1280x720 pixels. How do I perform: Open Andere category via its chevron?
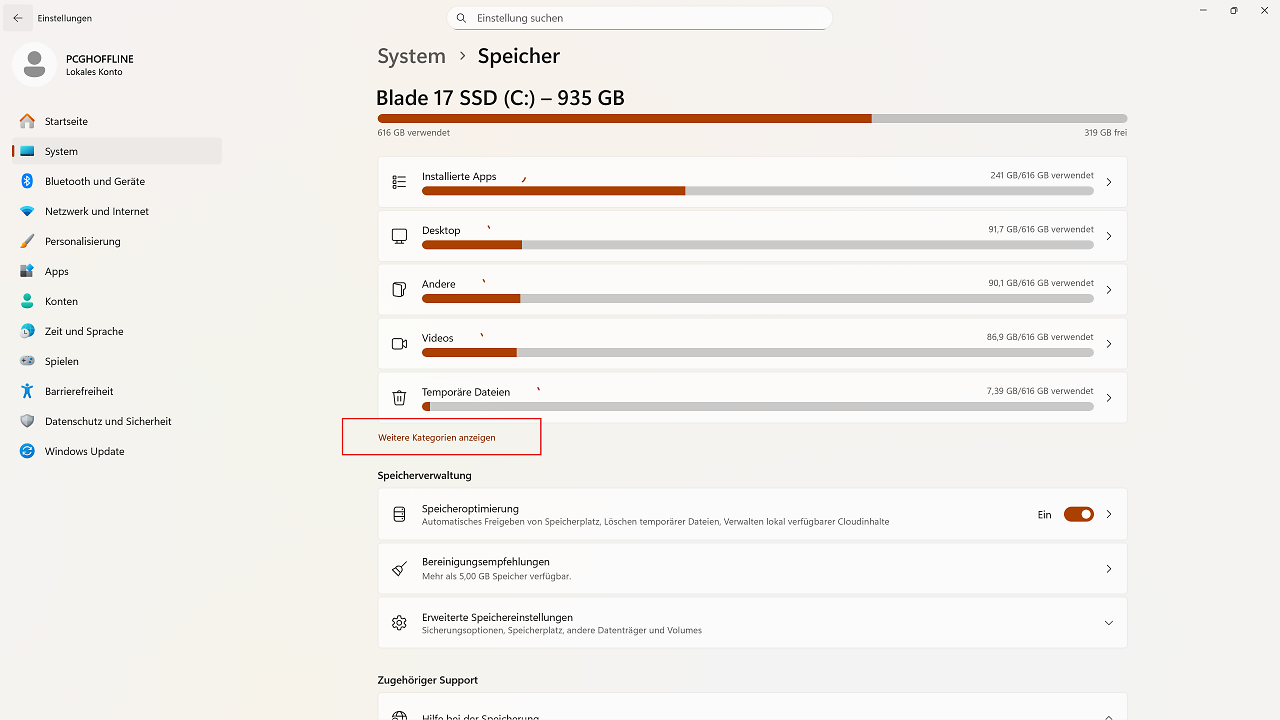[x=1108, y=290]
